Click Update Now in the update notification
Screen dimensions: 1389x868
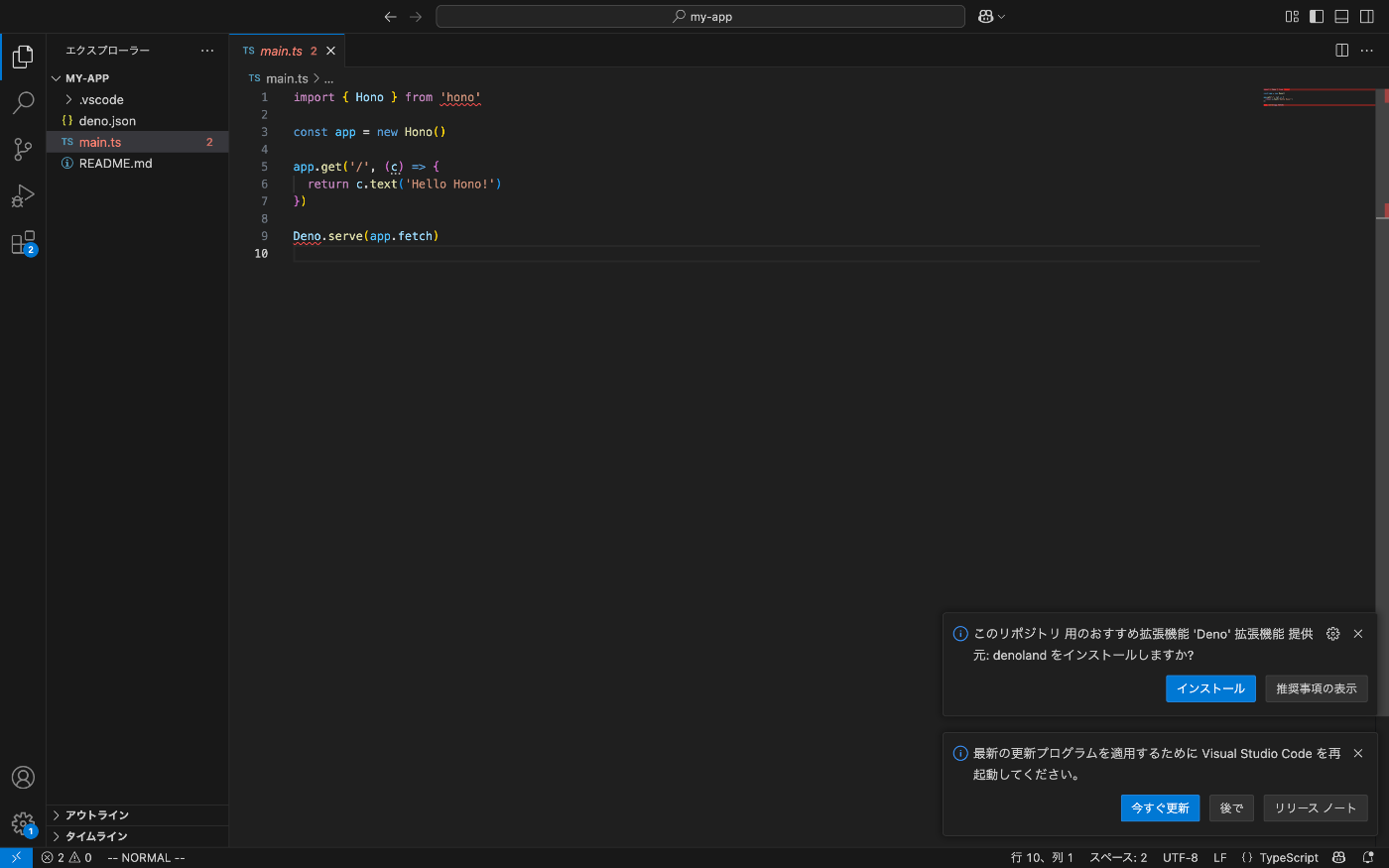1161,808
